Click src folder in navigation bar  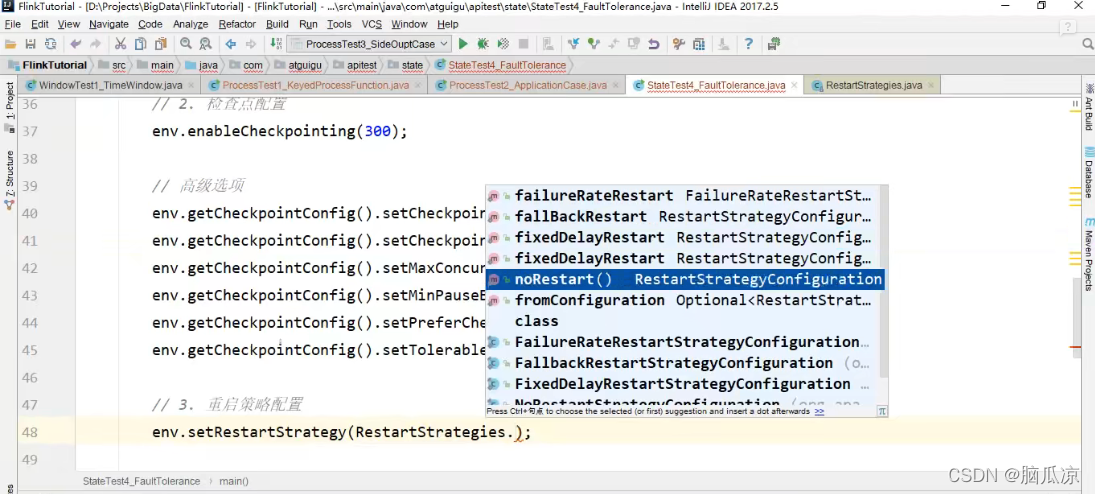pyautogui.click(x=112, y=65)
